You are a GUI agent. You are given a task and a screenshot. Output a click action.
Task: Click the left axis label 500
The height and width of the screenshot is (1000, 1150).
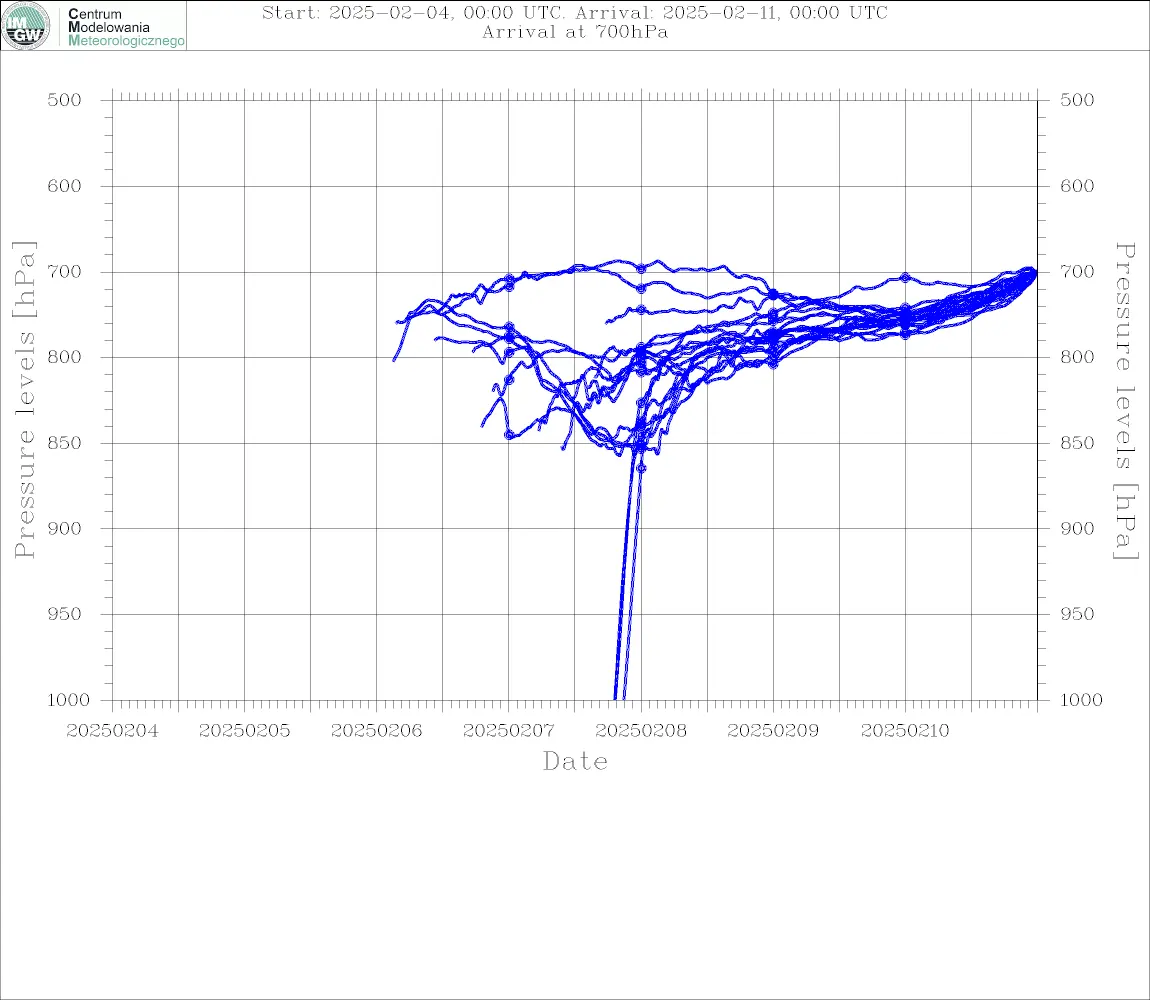(65, 100)
